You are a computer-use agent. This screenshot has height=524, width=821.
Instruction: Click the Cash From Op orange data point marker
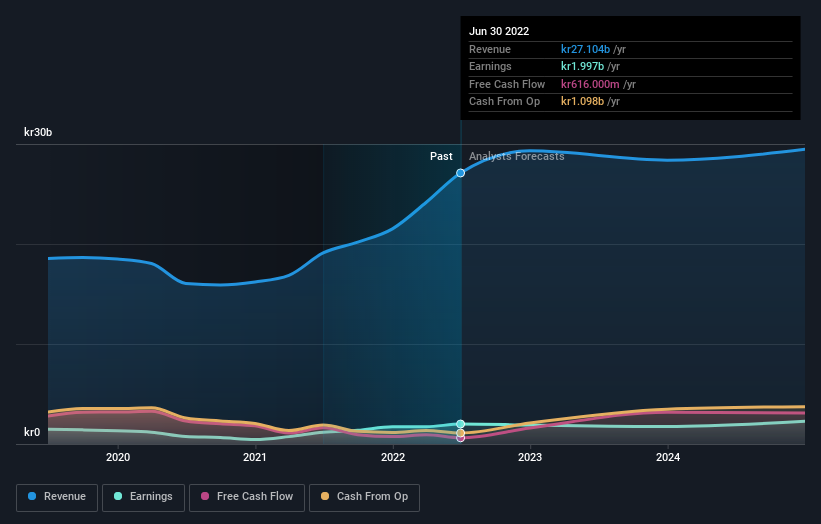[x=460, y=433]
